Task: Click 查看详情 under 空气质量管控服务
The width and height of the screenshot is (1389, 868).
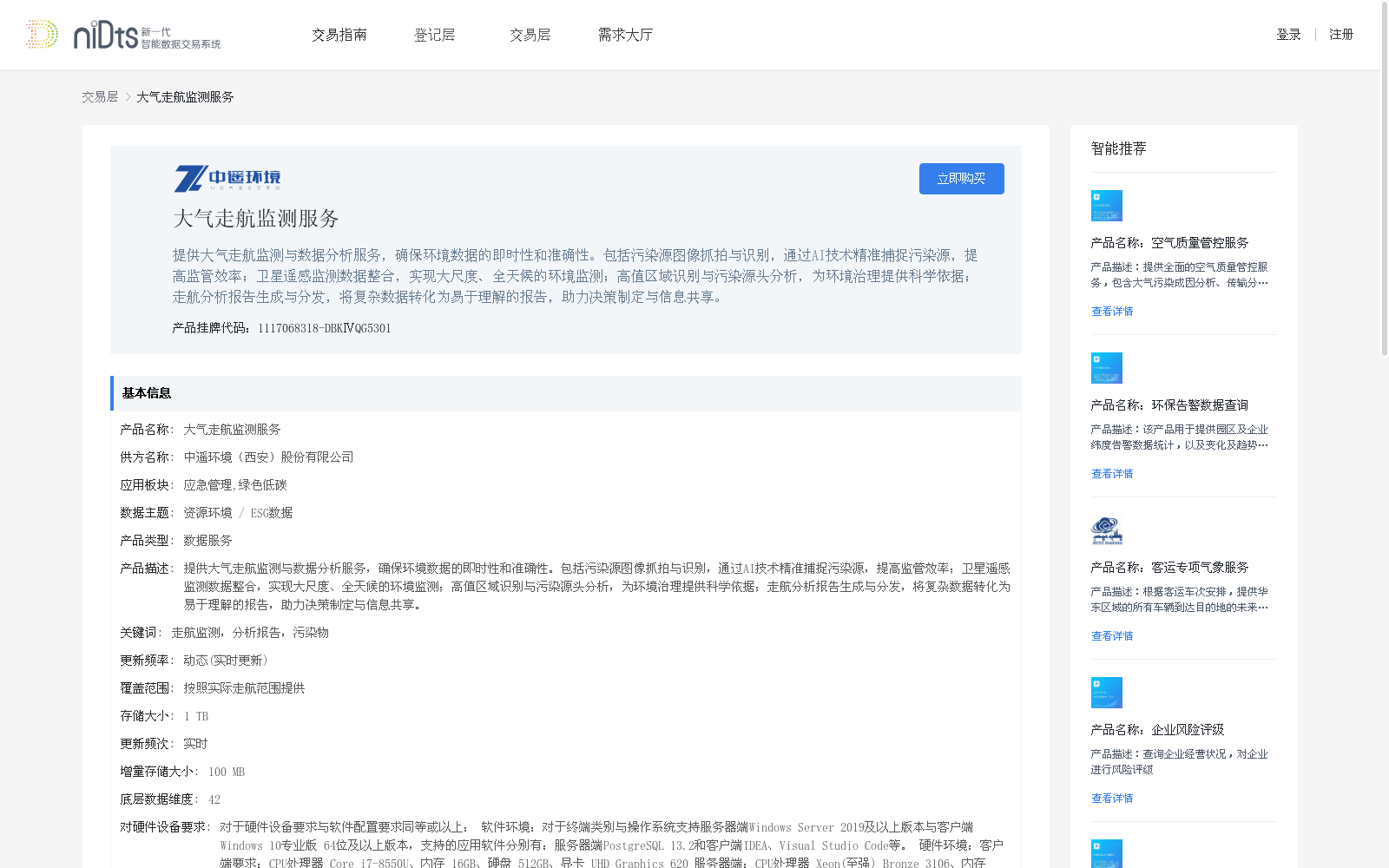Action: (x=1112, y=312)
